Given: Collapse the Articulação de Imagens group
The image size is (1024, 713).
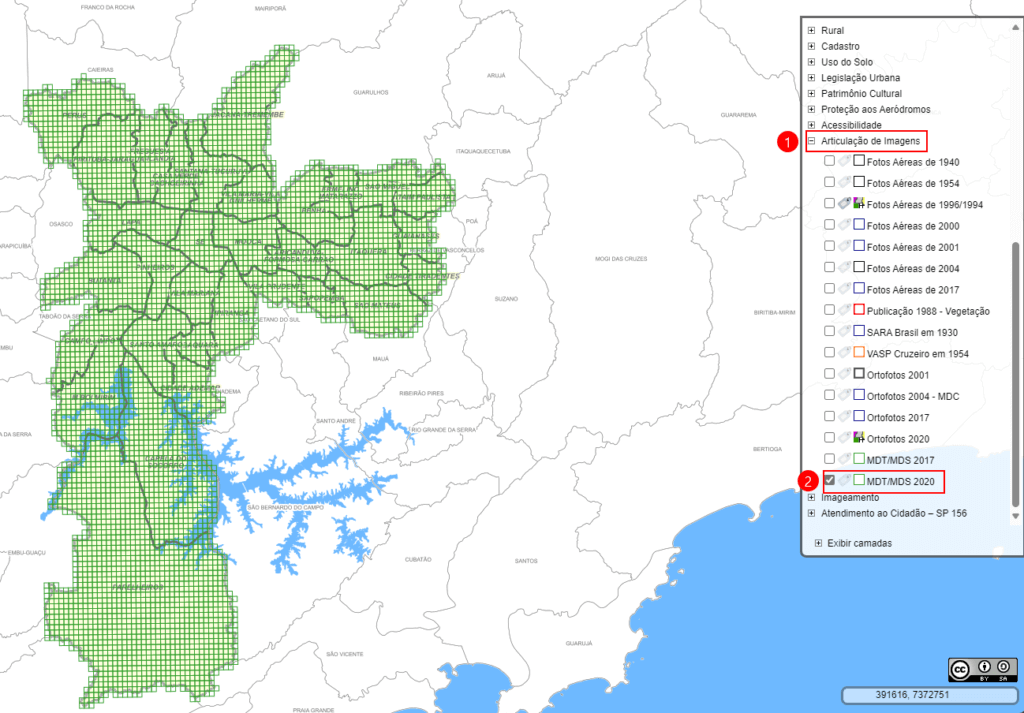Looking at the screenshot, I should (x=812, y=142).
